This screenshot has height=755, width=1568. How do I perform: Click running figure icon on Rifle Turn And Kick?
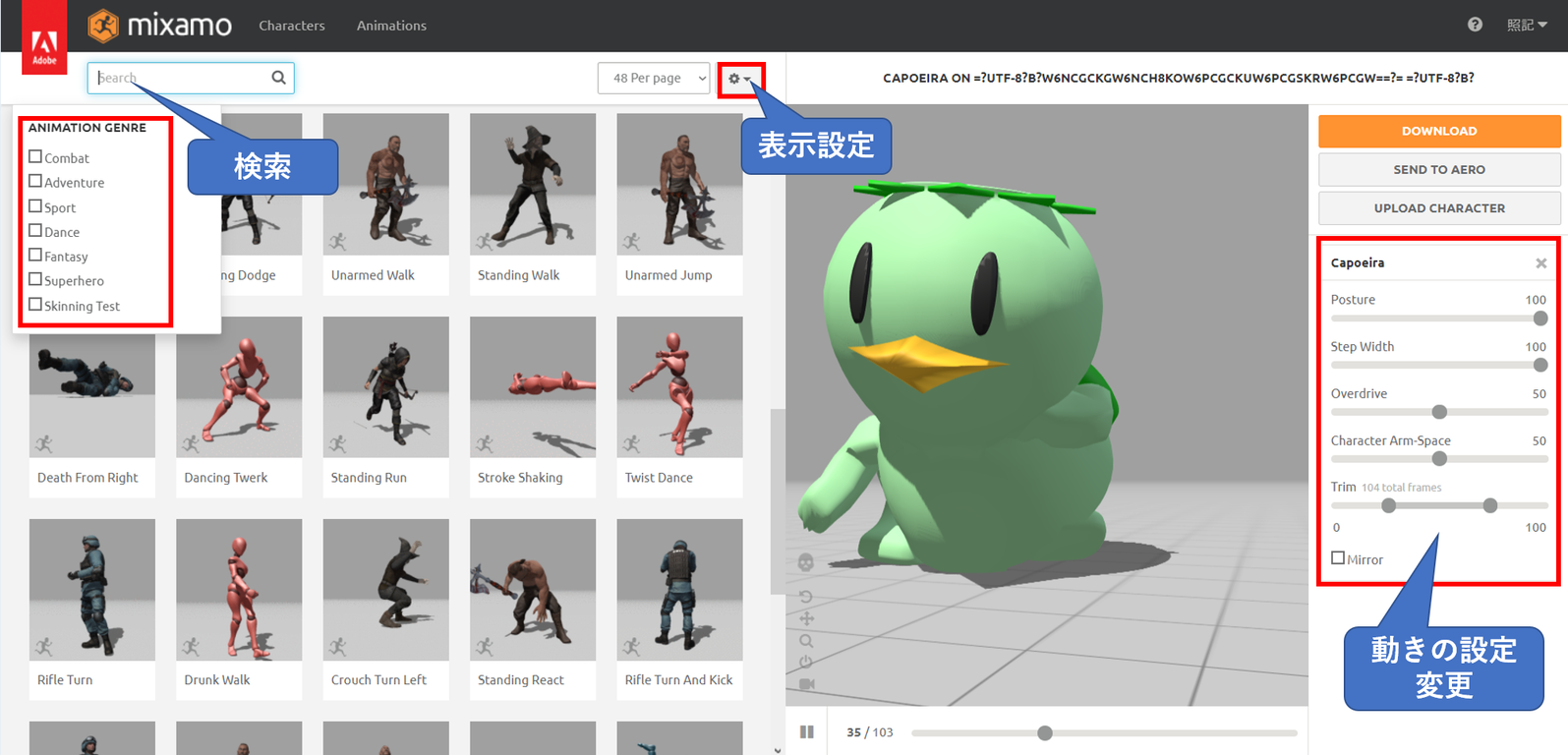631,646
